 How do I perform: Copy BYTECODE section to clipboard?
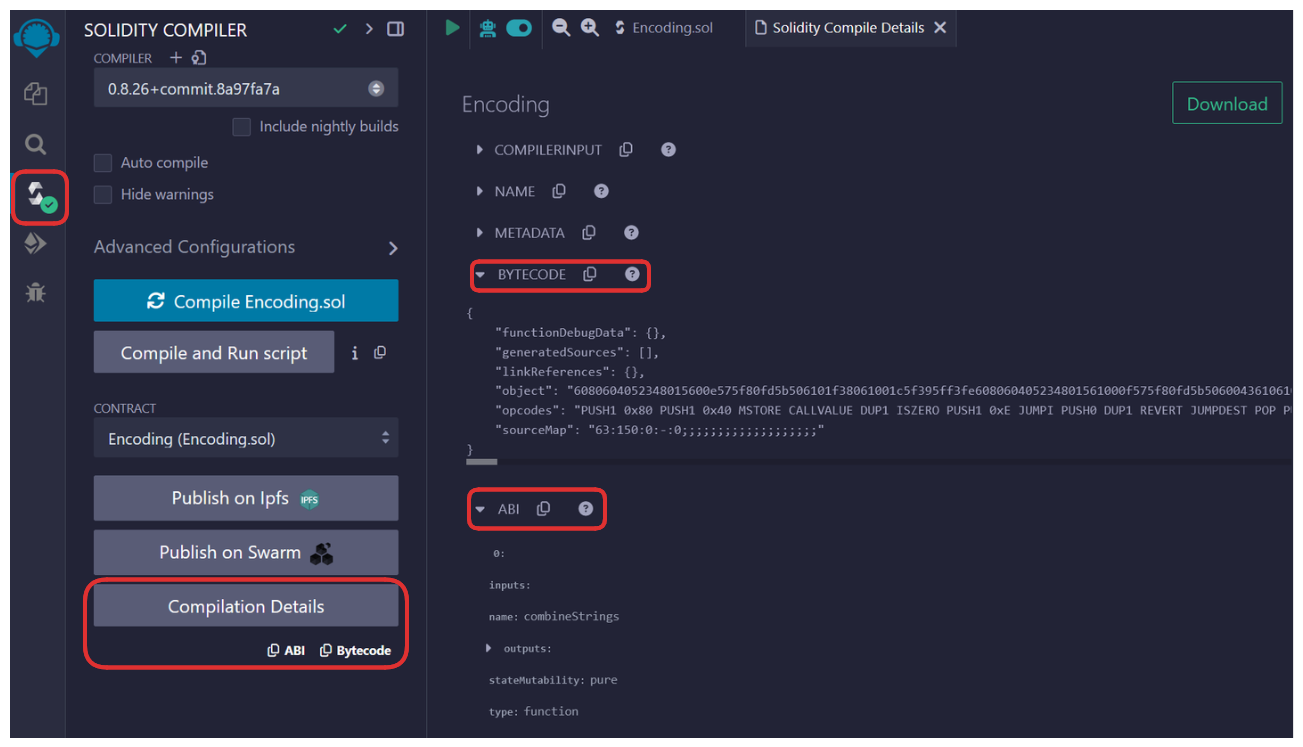coord(590,274)
